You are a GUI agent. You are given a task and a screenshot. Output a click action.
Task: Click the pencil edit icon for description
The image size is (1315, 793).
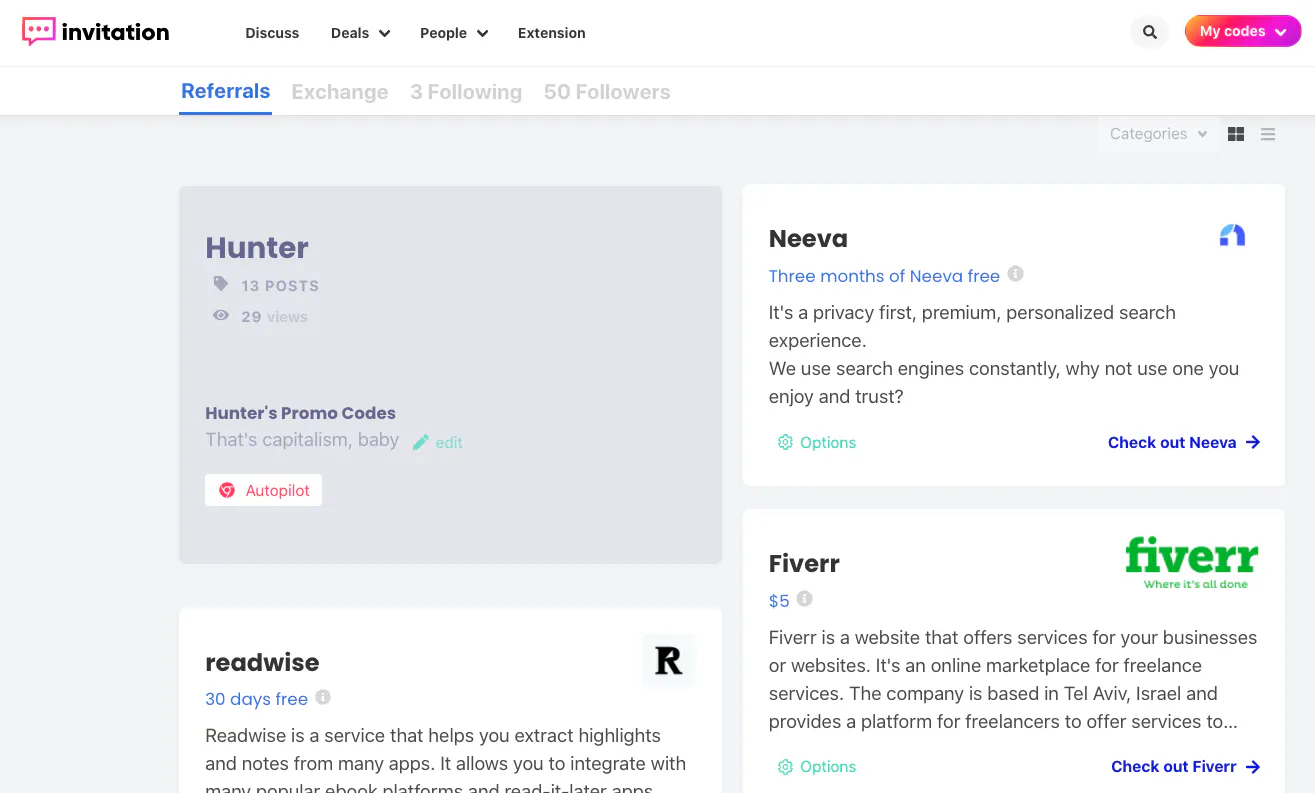(x=421, y=442)
